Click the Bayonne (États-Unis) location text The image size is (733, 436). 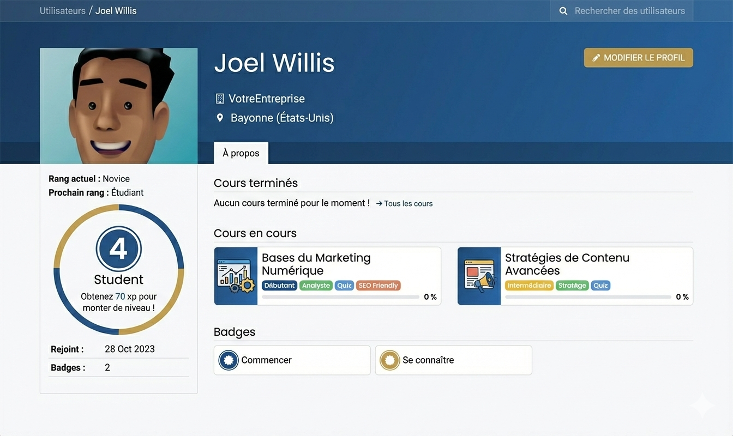(282, 118)
